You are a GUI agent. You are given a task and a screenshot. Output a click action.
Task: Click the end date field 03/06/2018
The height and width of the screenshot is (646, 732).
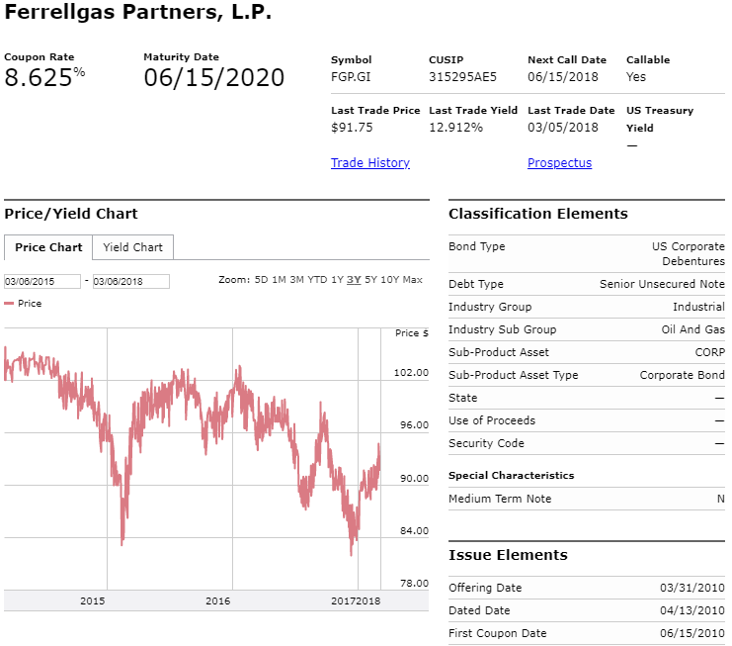click(131, 281)
